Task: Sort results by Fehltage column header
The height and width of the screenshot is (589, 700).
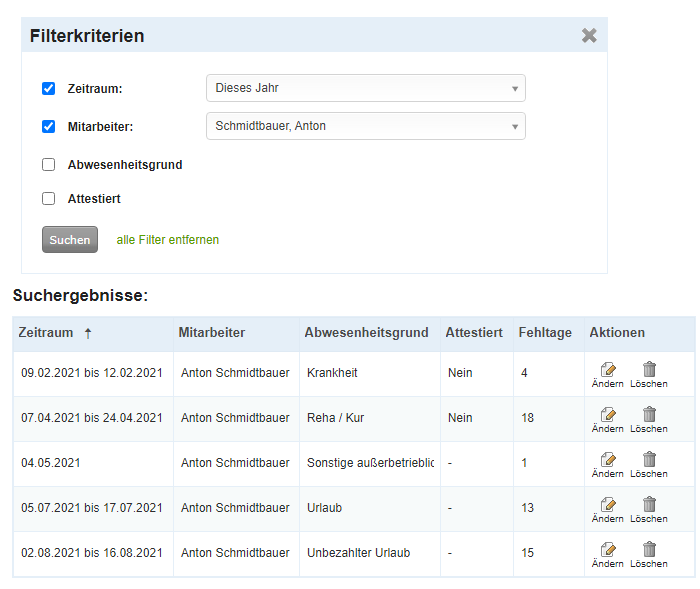Action: [x=545, y=333]
